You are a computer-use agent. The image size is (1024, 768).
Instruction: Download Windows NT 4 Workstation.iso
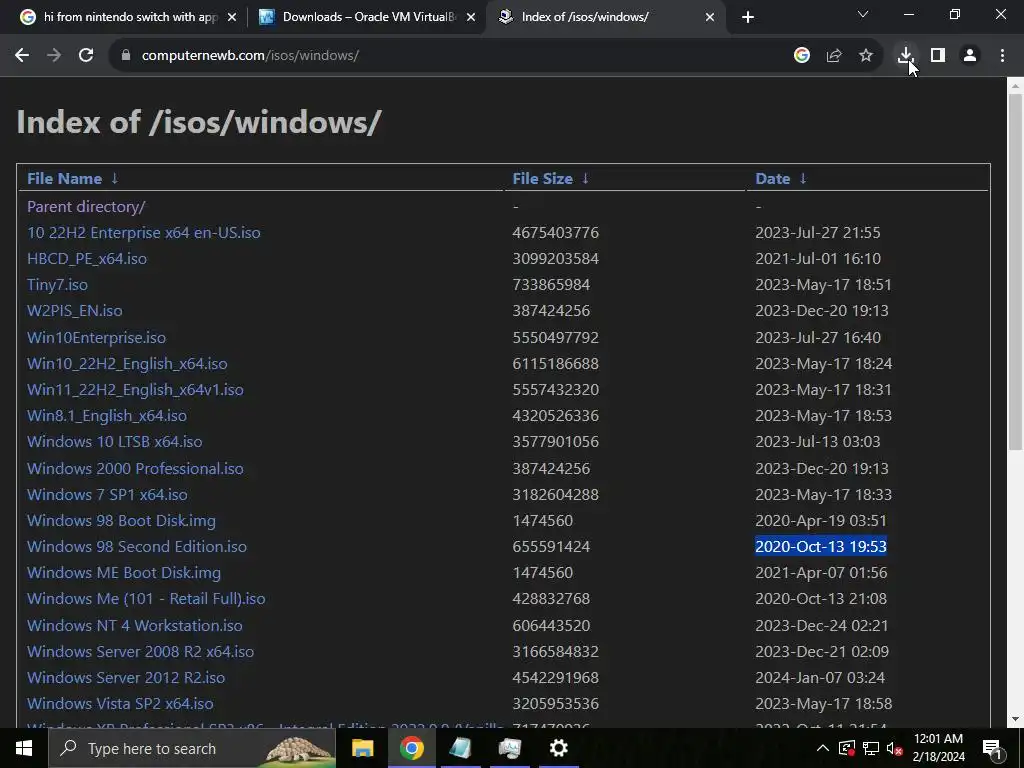(135, 626)
